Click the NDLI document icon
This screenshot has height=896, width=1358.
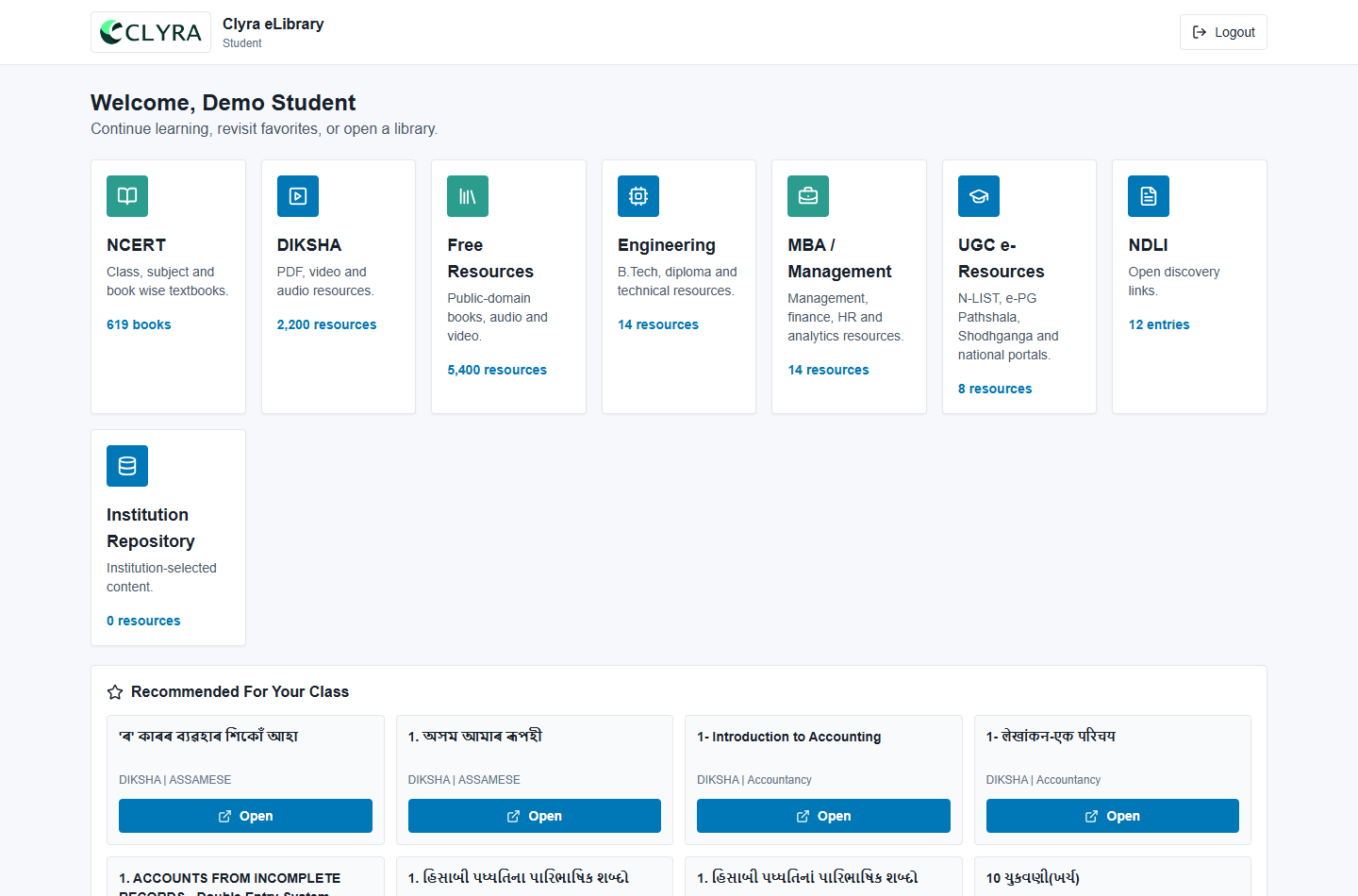point(1149,196)
